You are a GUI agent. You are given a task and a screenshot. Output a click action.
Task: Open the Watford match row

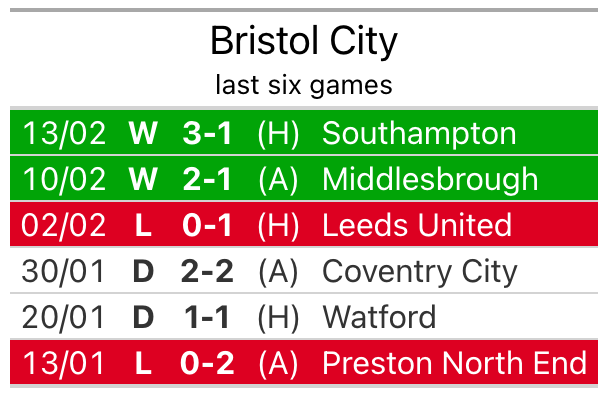coord(304,316)
